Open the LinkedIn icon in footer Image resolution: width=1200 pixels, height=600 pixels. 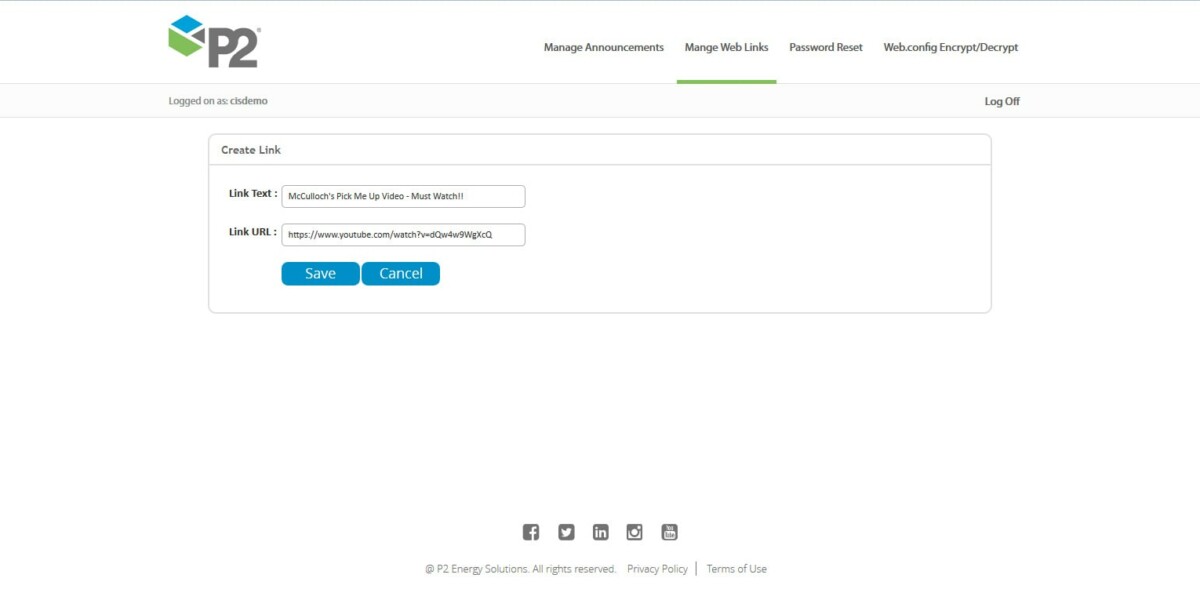(600, 532)
